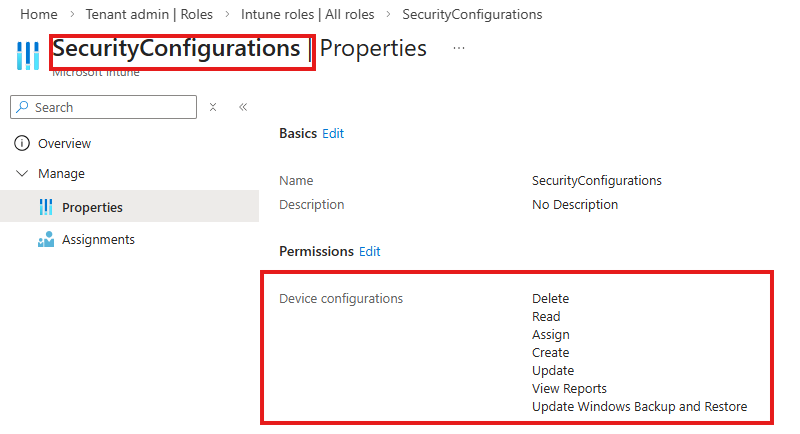The image size is (800, 434).
Task: Edit the Permissions section
Action: coord(370,252)
